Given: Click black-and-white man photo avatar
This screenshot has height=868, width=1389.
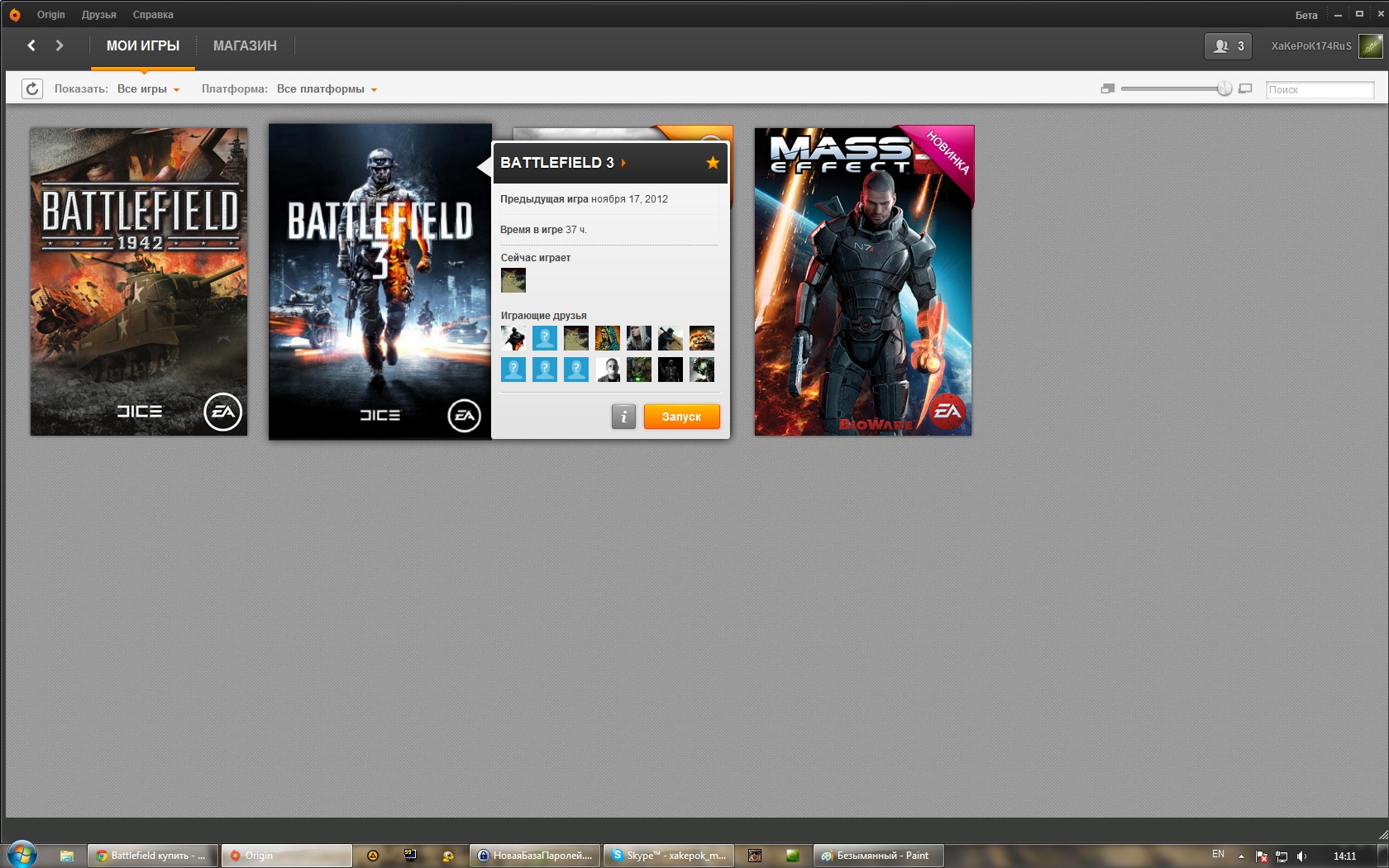Looking at the screenshot, I should click(608, 370).
